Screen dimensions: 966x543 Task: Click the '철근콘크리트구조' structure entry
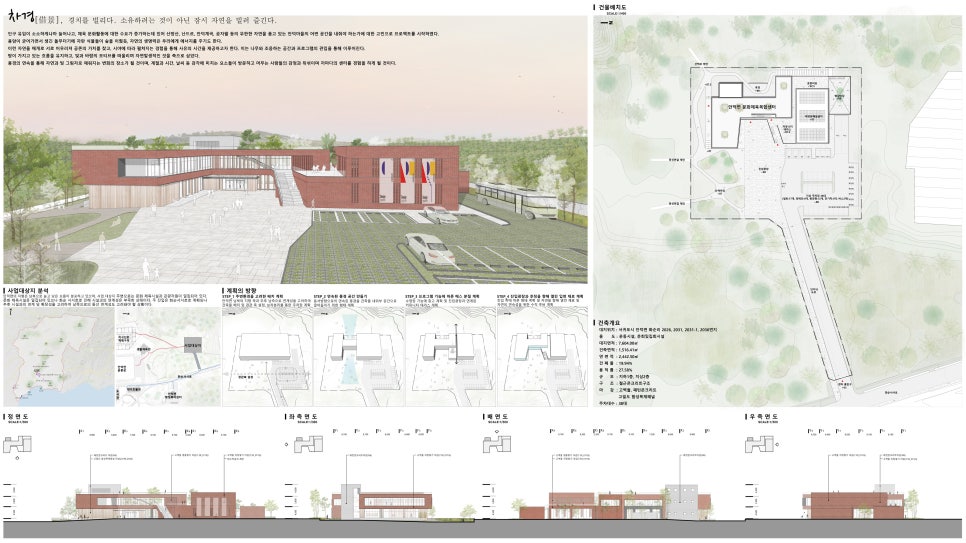pos(634,383)
